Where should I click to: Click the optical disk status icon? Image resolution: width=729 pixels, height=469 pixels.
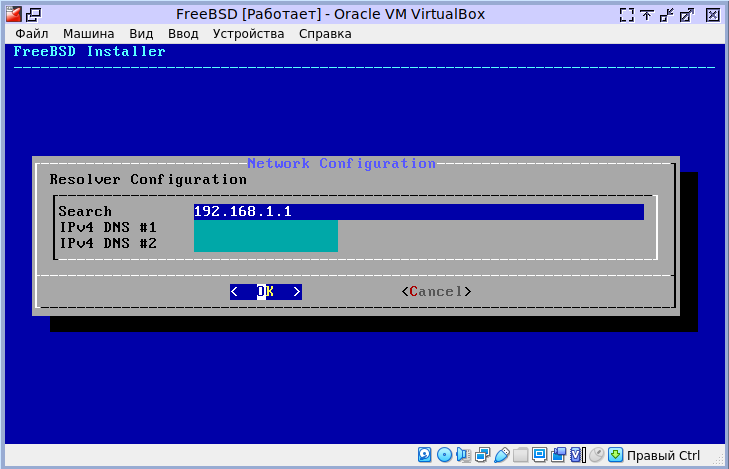[x=444, y=455]
